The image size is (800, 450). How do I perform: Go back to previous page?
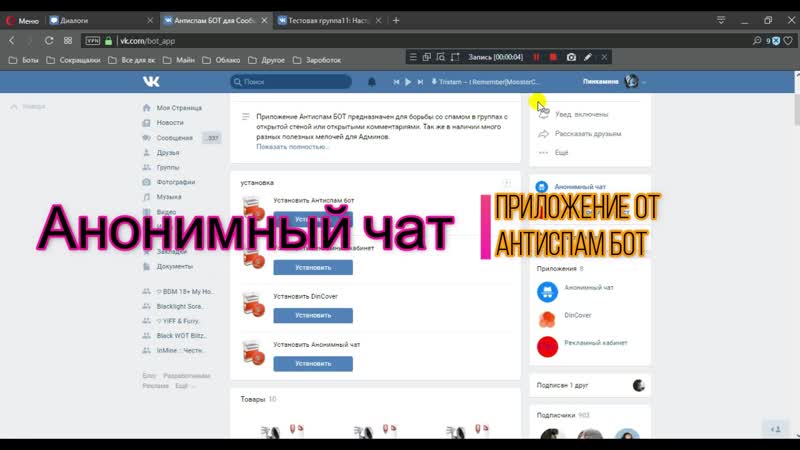coord(12,41)
